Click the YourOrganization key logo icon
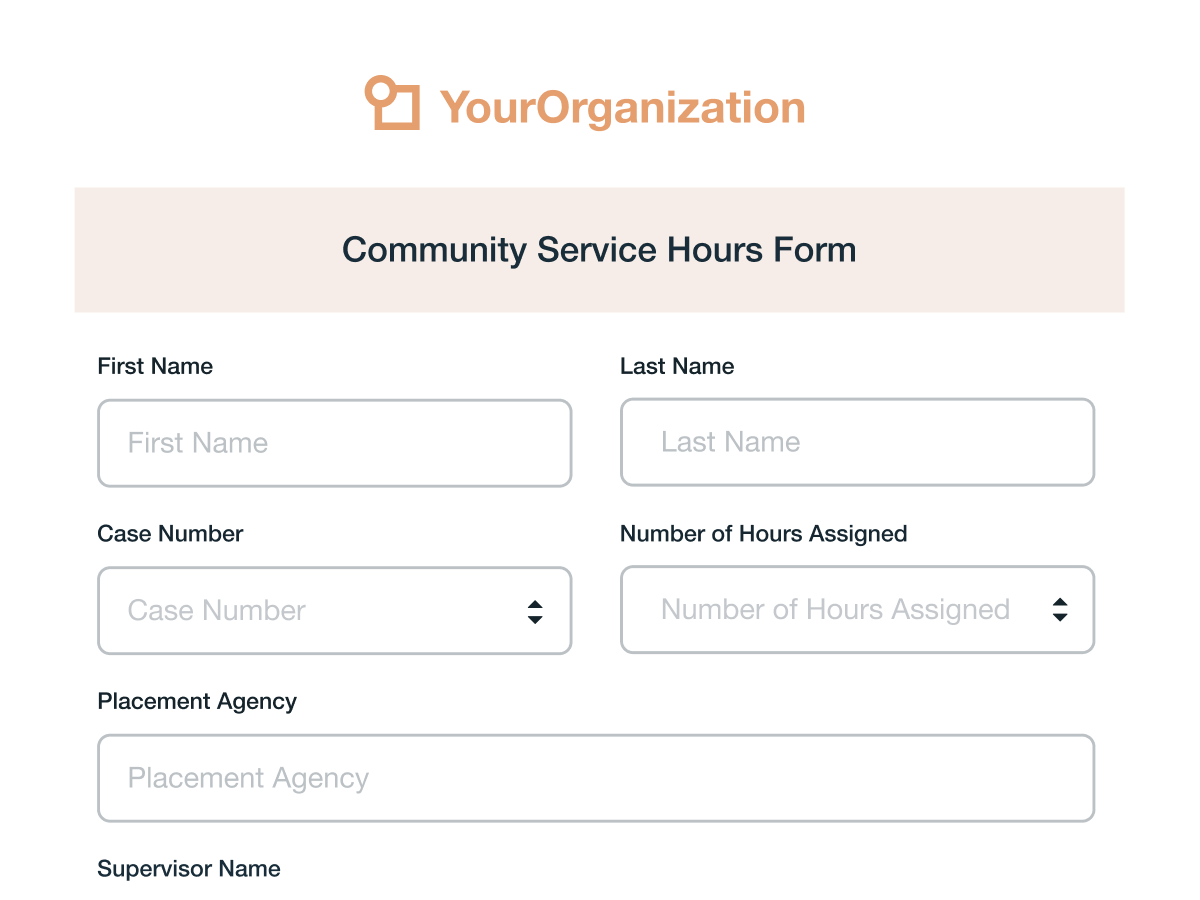 click(x=394, y=103)
